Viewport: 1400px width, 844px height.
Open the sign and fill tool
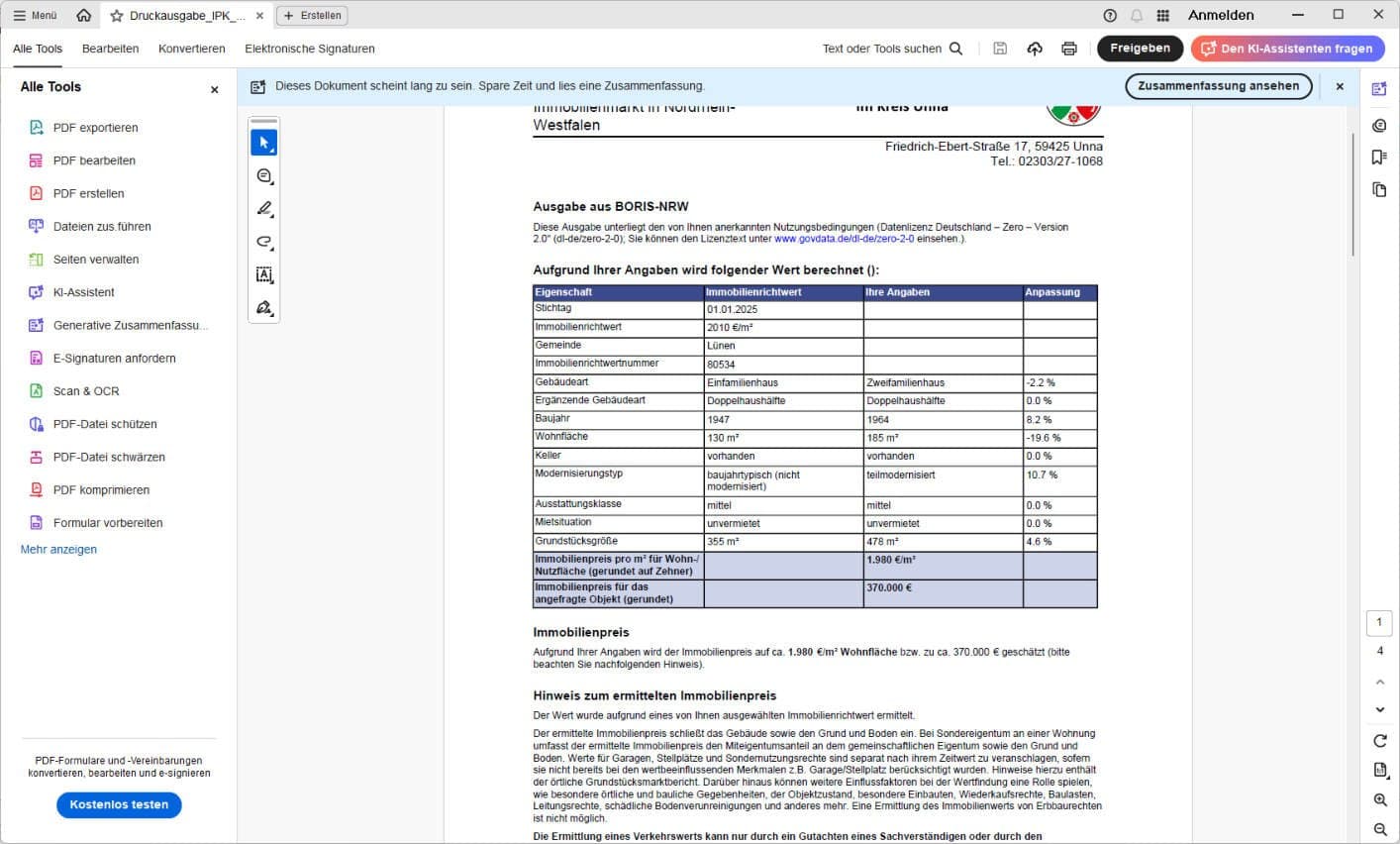[x=263, y=308]
